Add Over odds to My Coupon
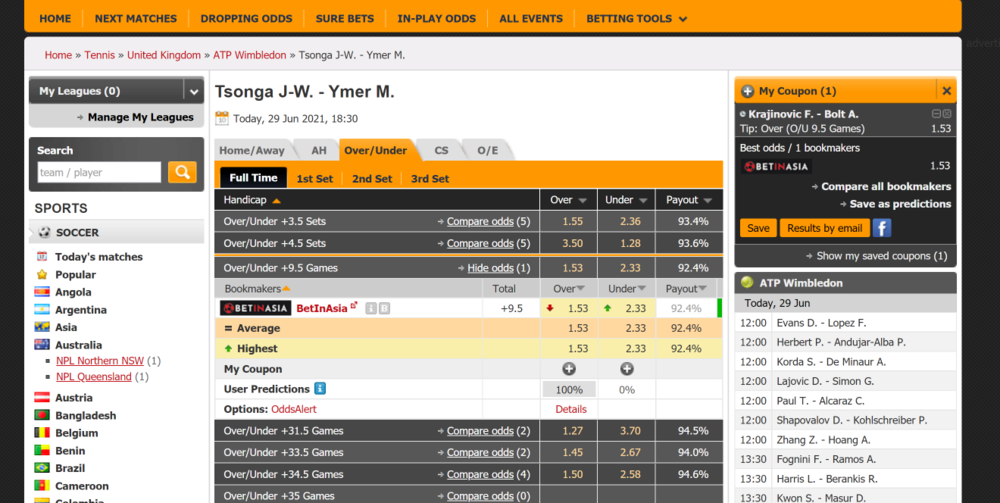This screenshot has height=503, width=1000. [x=569, y=369]
